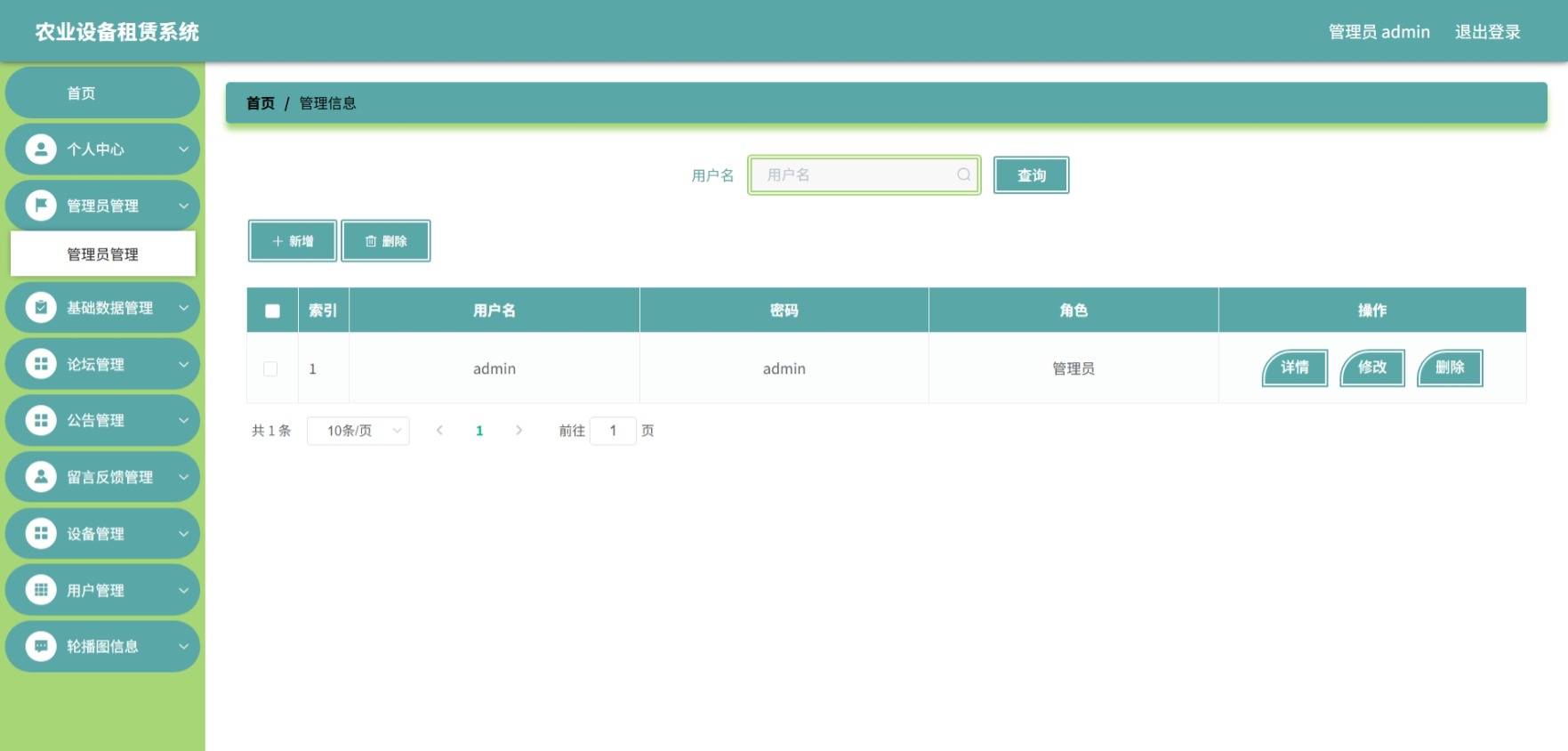Expand the 留言反馈管理 chevron
The width and height of the screenshot is (1568, 751).
[183, 477]
